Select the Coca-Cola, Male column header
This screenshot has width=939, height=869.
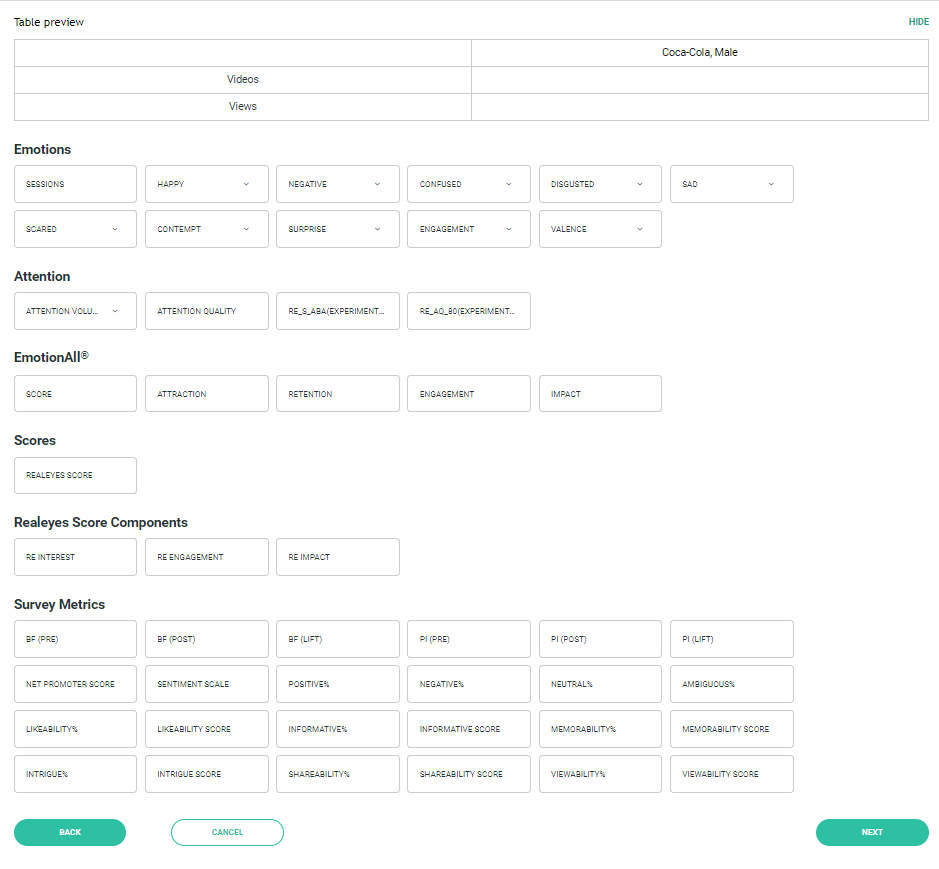699,53
